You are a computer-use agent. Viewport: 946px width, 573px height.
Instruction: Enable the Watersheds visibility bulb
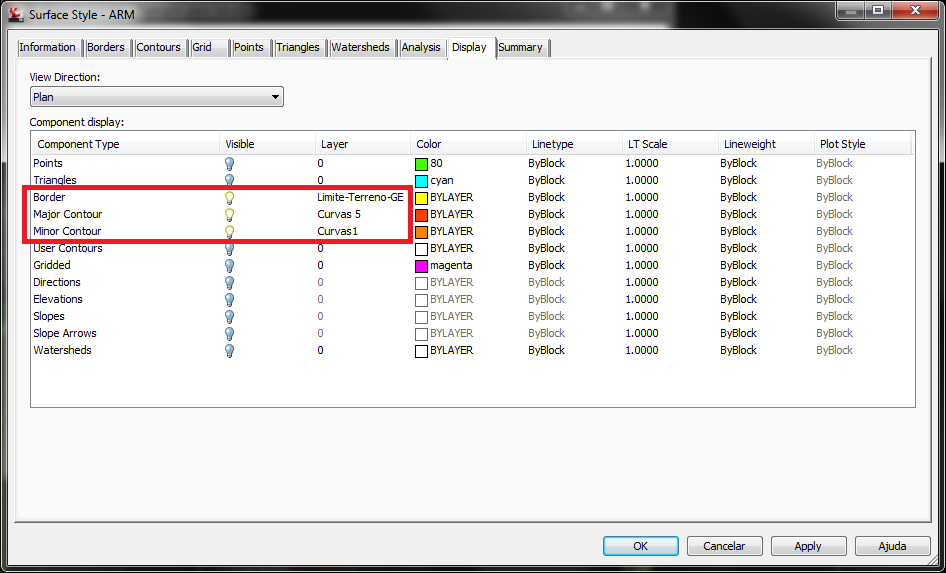point(229,350)
